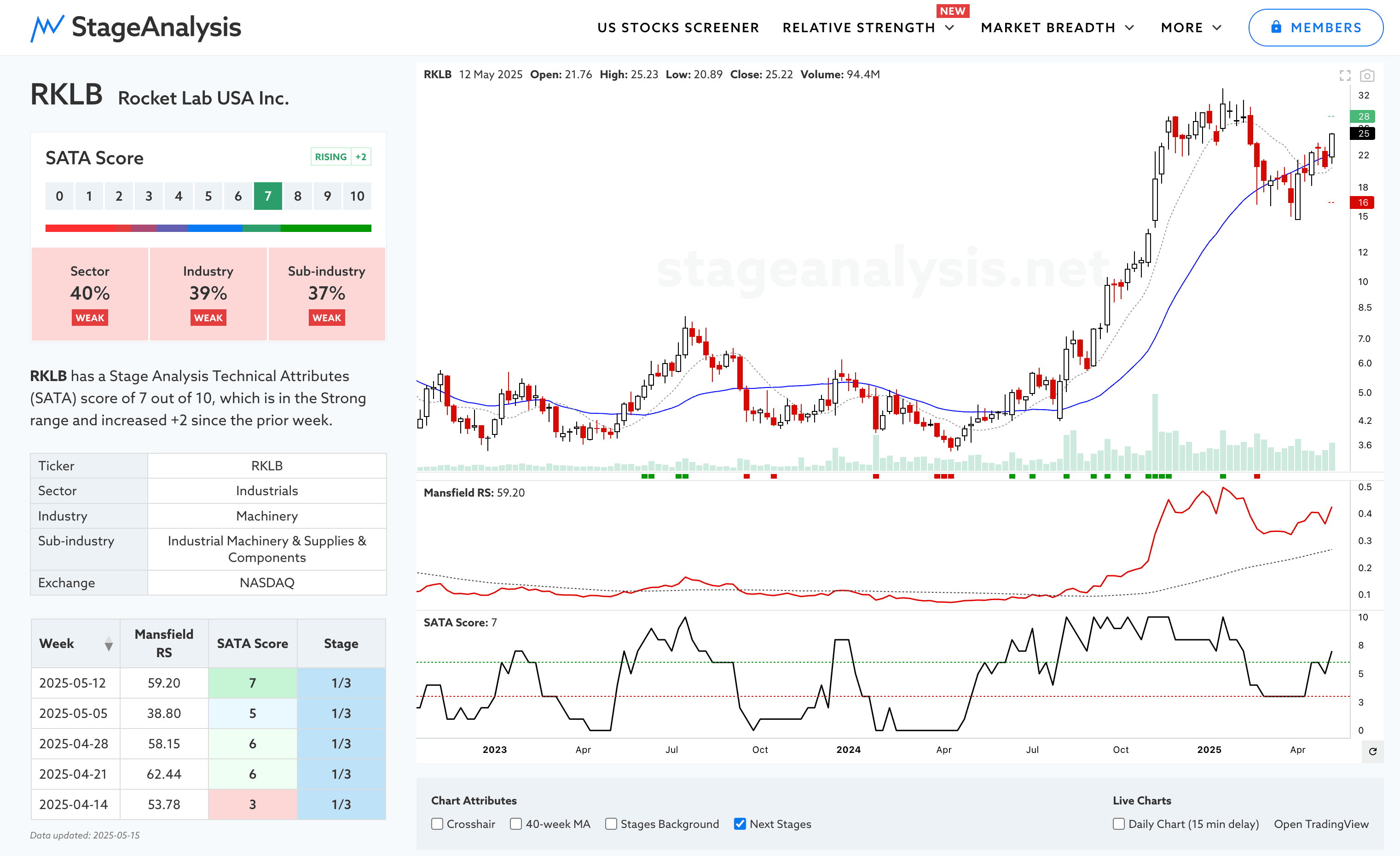The width and height of the screenshot is (1400, 856).
Task: Expand the More menu chevron
Action: coord(1216,28)
